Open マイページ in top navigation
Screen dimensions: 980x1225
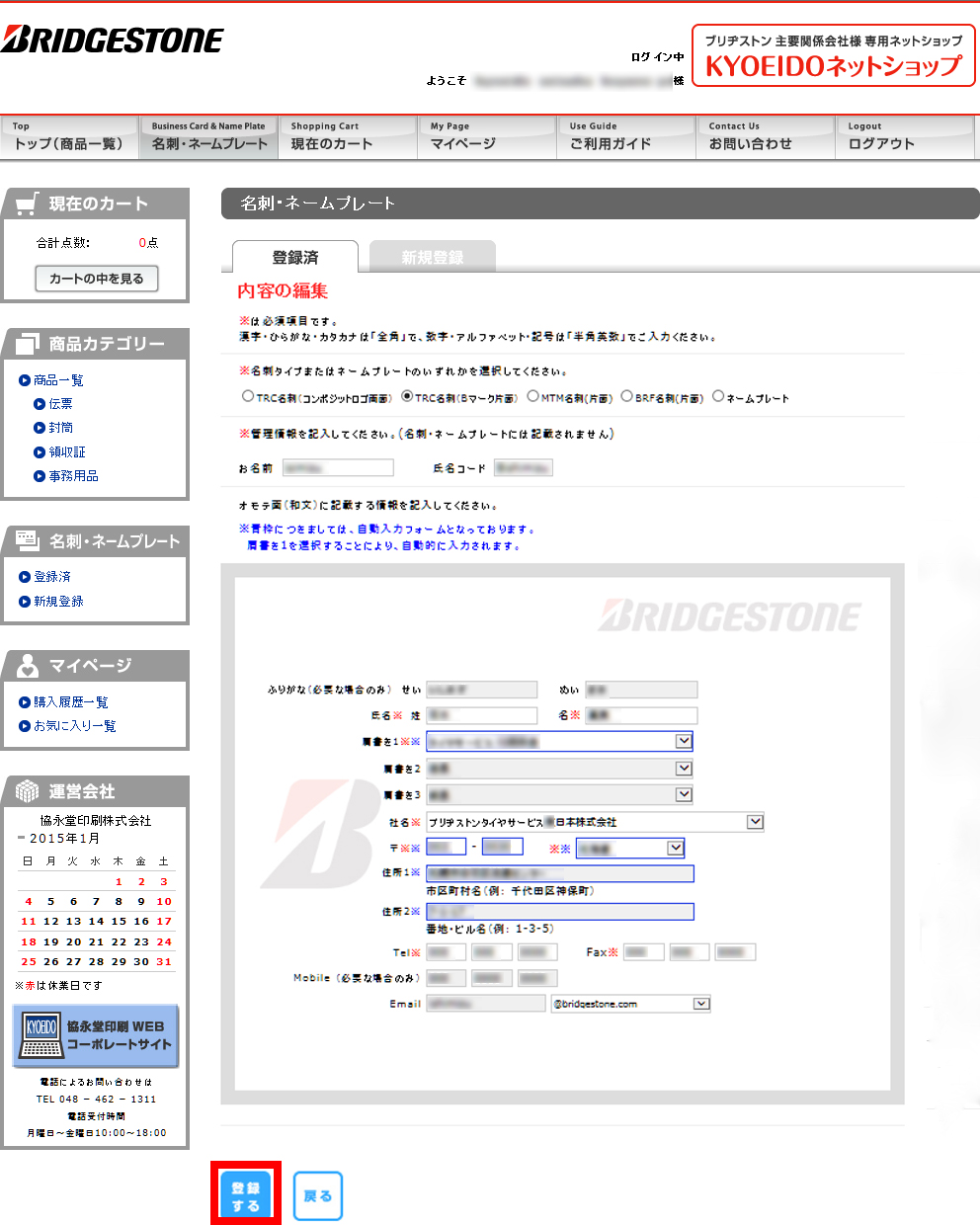[486, 137]
